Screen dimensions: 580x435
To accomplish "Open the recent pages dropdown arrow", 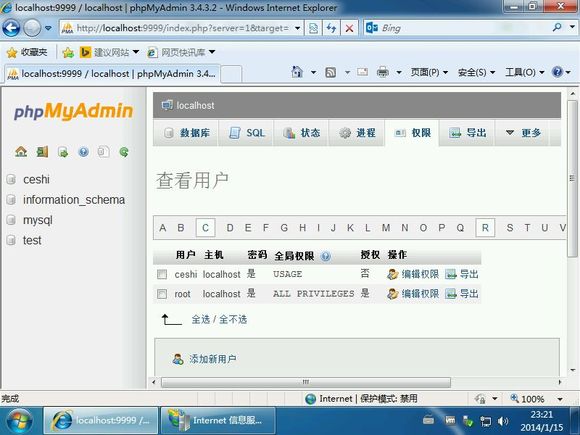I will point(48,28).
